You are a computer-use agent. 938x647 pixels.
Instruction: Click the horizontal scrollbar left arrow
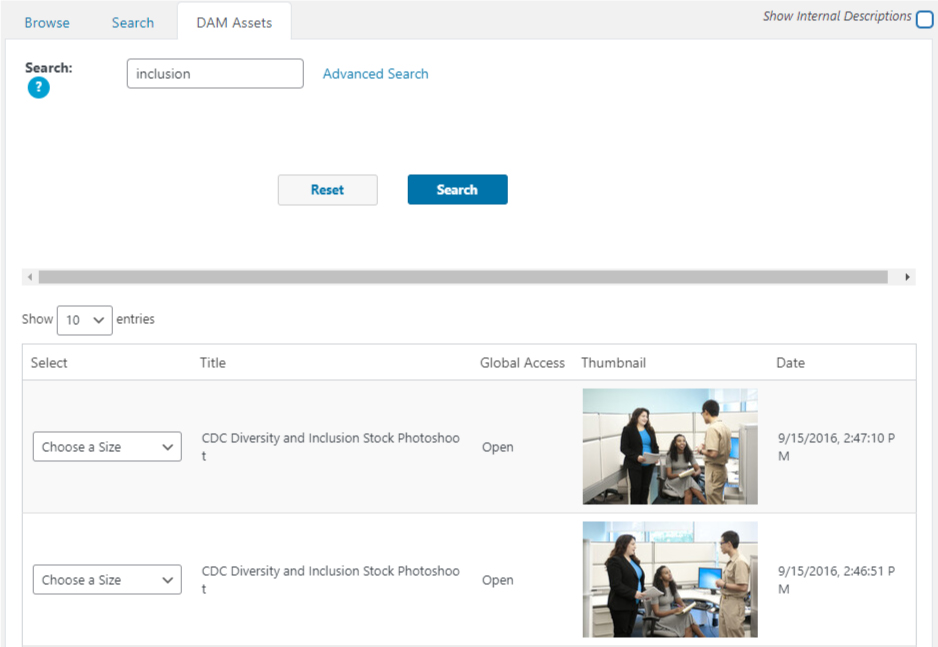[30, 276]
